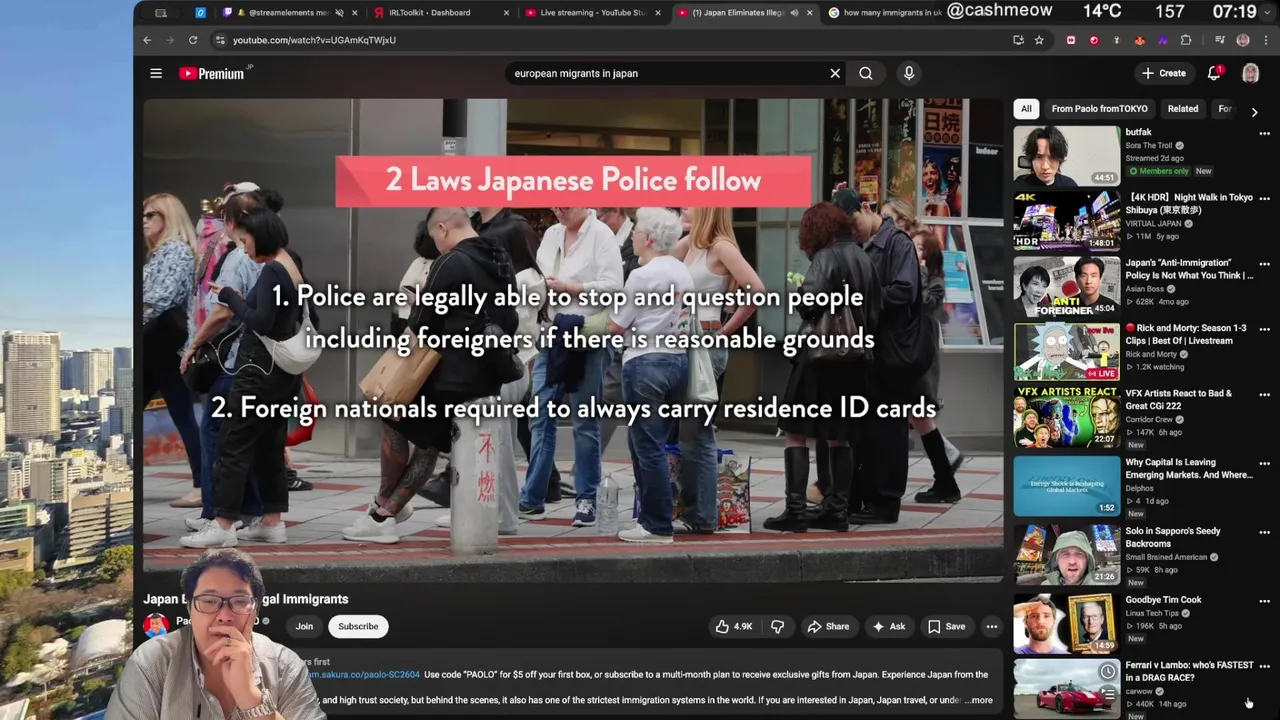The height and width of the screenshot is (720, 1280).
Task: Open the Rick and Morty livestream thumbnail
Action: point(1067,351)
